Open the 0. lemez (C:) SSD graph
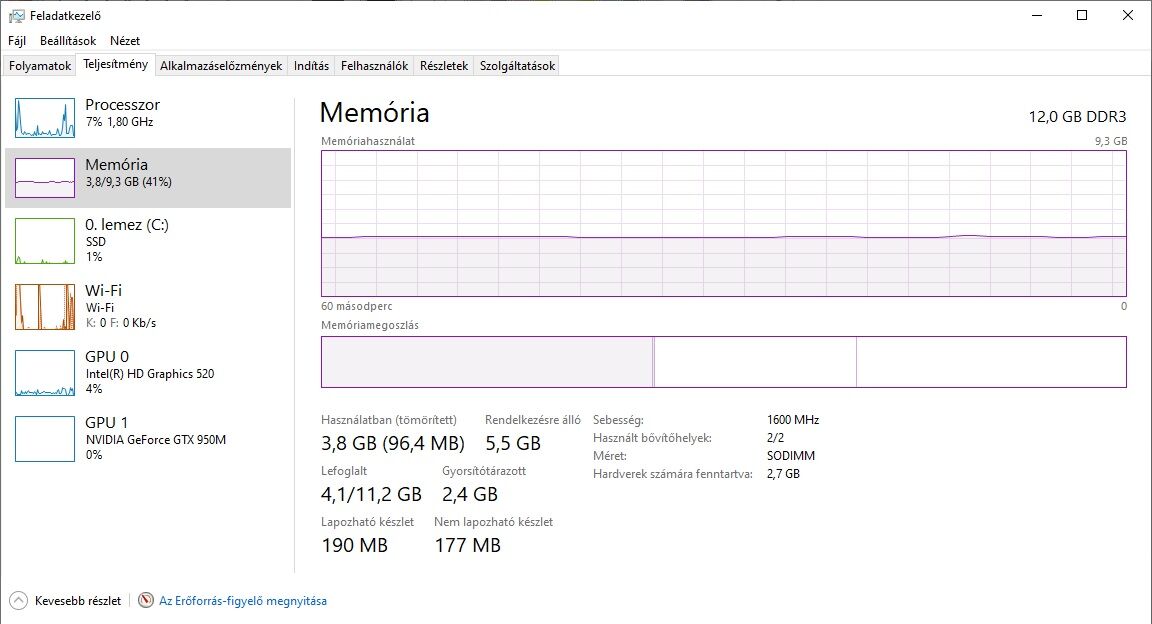 click(x=45, y=240)
